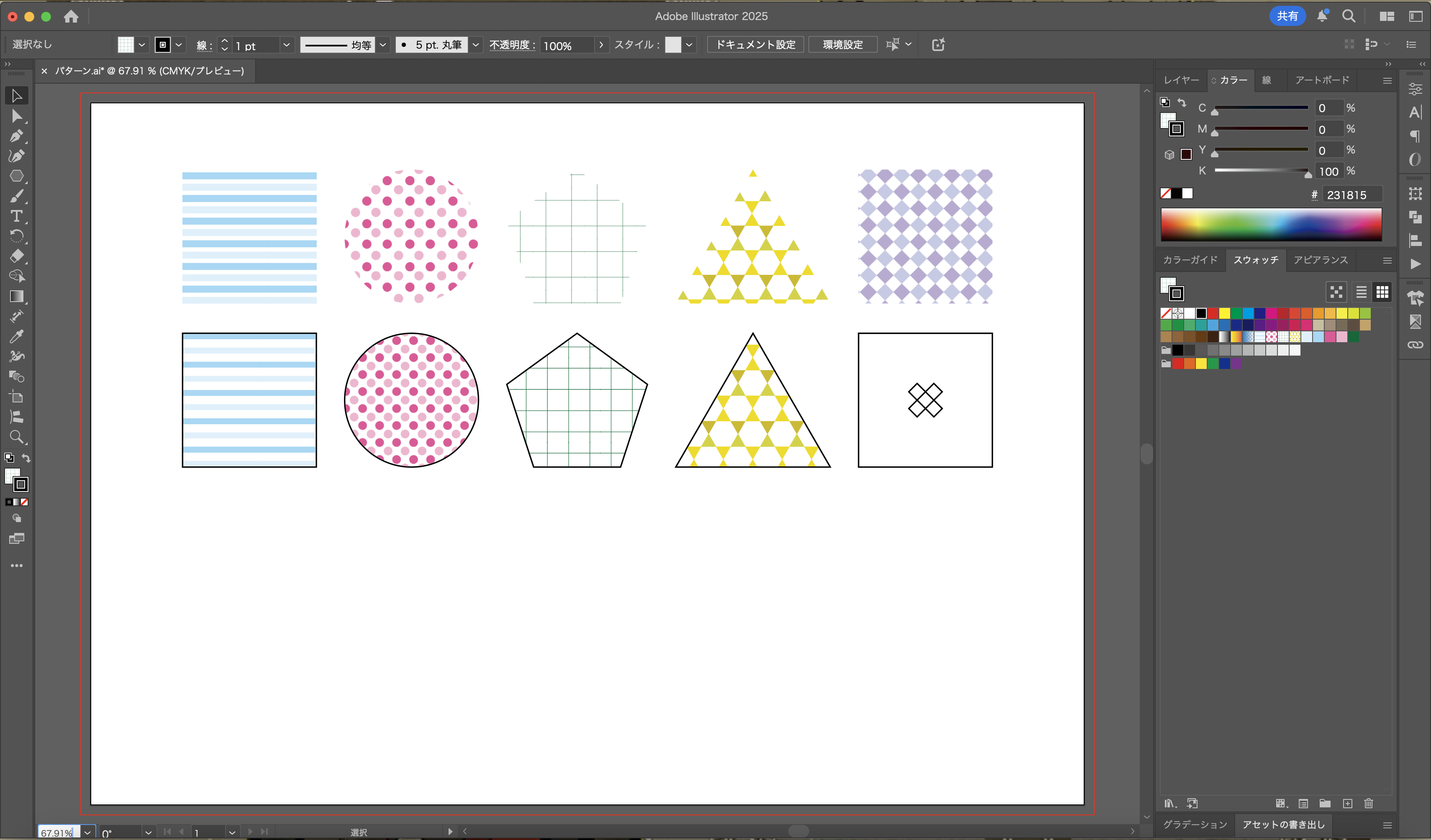The width and height of the screenshot is (1431, 840).
Task: Select the Eyedropper tool
Action: click(16, 337)
